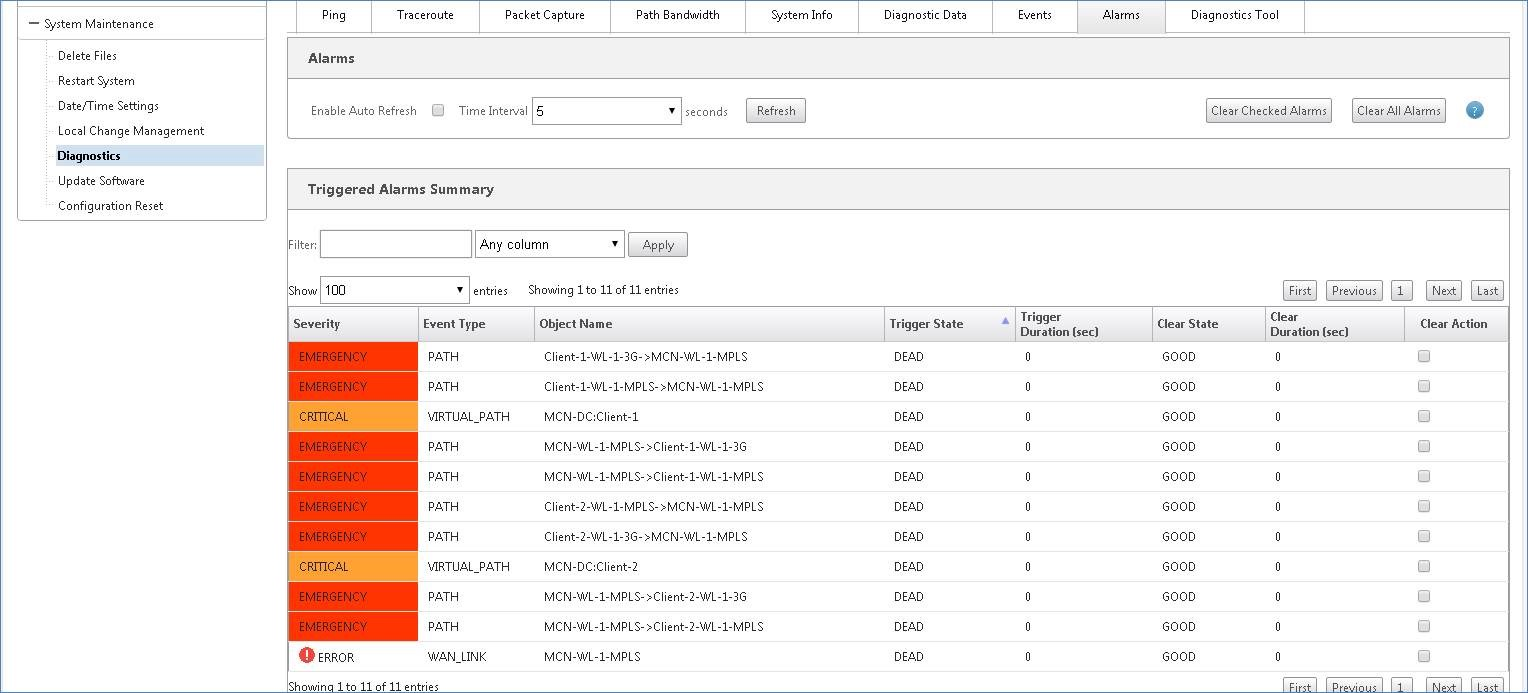Enable the Auto Refresh checkbox
Screen dimensions: 1528x693
[438, 111]
